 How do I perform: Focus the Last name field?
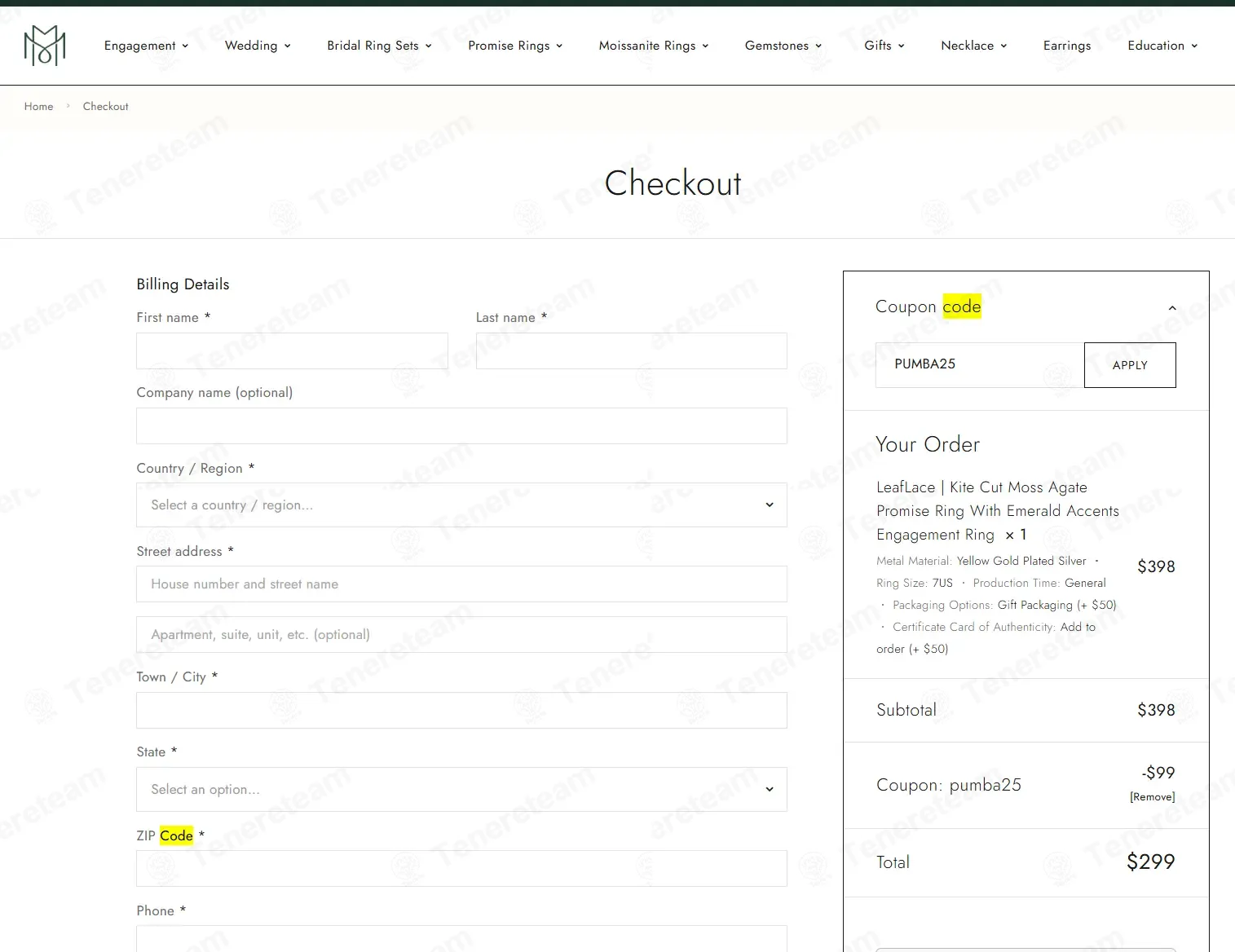click(x=631, y=350)
